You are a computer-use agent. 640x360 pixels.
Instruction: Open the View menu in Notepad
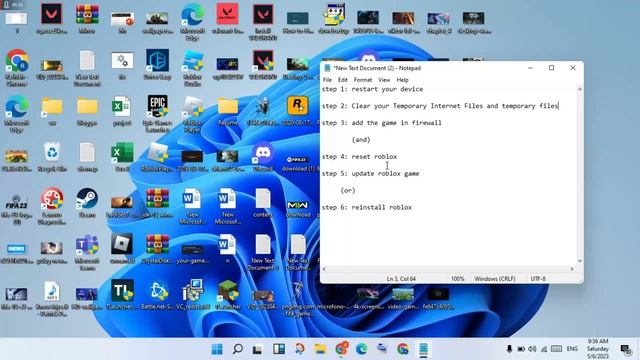(x=384, y=80)
